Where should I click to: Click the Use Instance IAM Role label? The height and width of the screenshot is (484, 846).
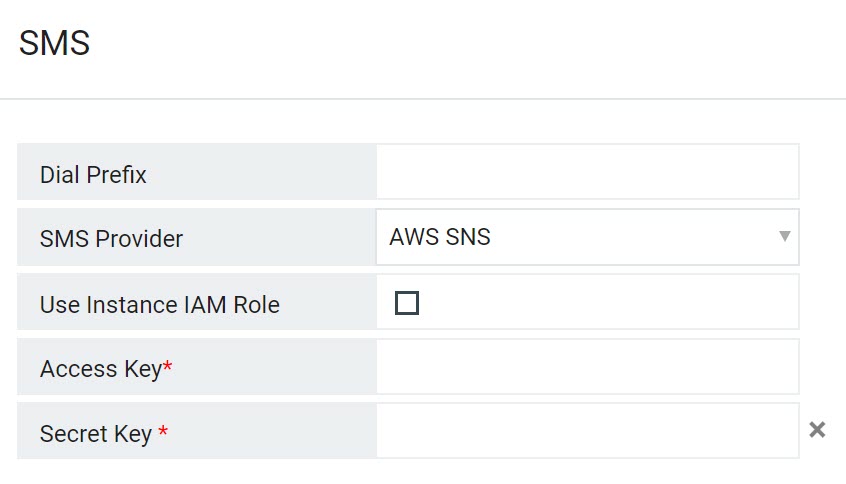pos(160,305)
